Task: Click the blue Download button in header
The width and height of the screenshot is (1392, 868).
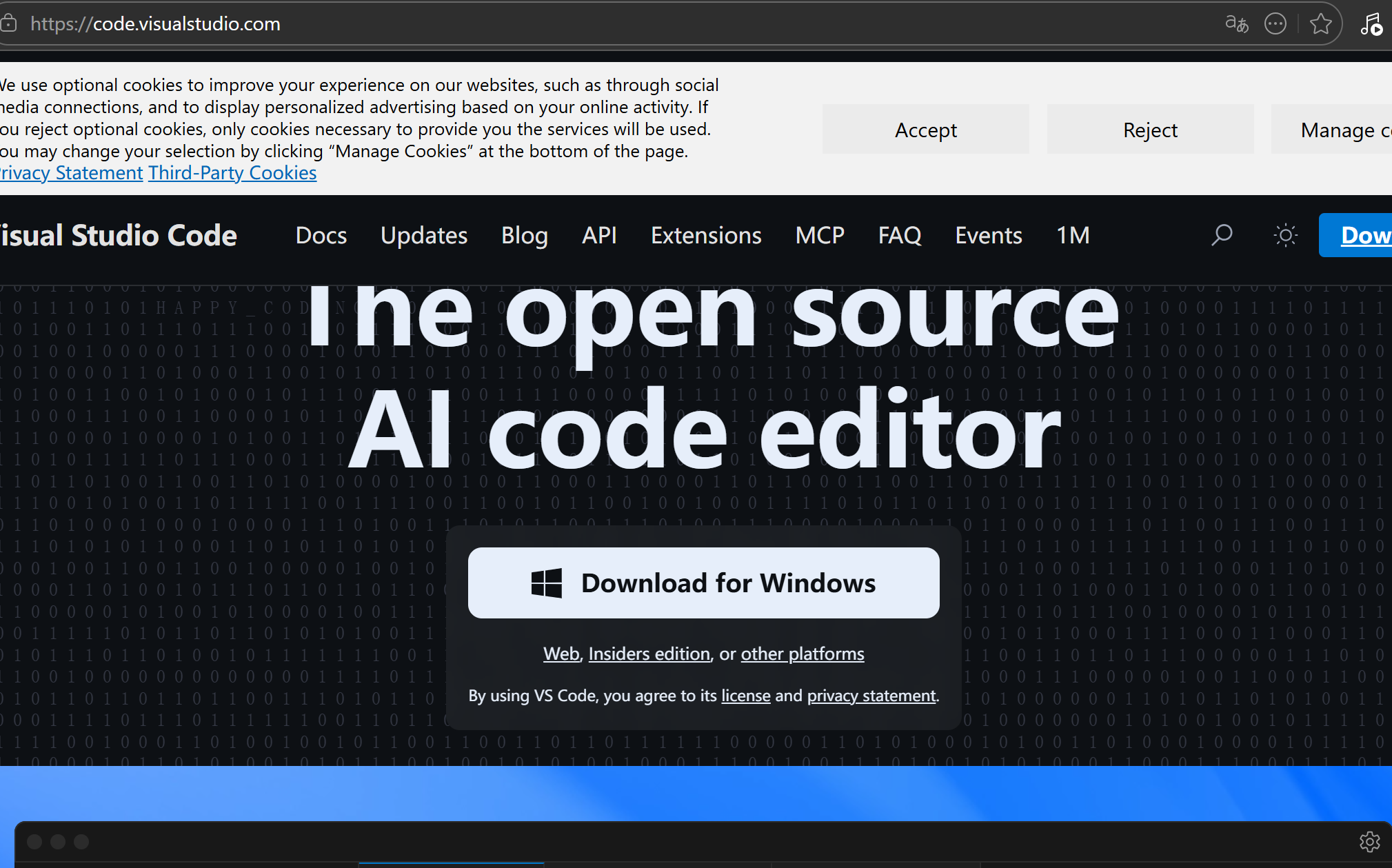Action: [x=1355, y=235]
